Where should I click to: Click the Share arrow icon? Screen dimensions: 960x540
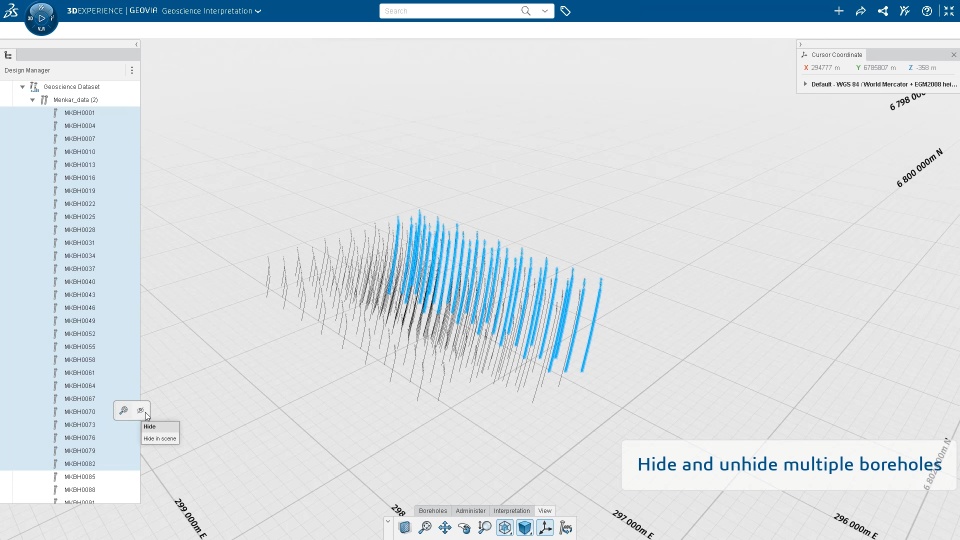tap(860, 11)
